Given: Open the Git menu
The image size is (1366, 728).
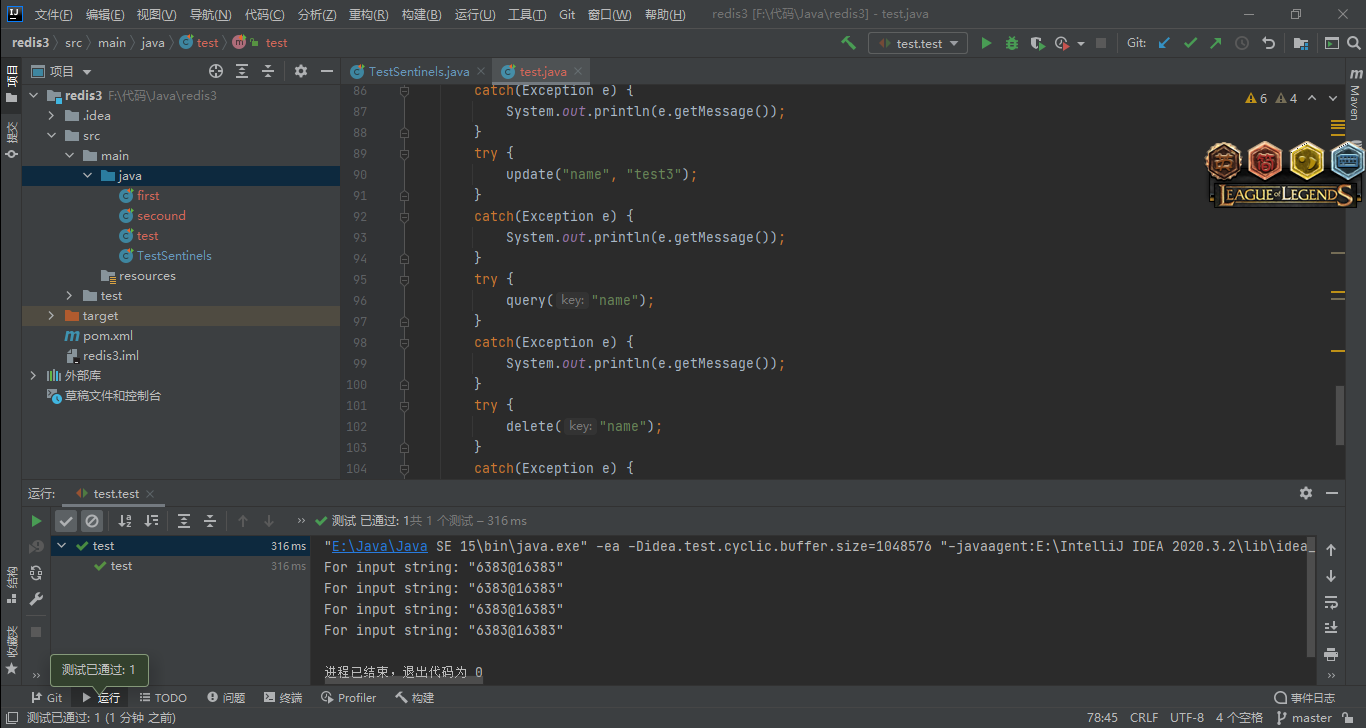Looking at the screenshot, I should [567, 15].
